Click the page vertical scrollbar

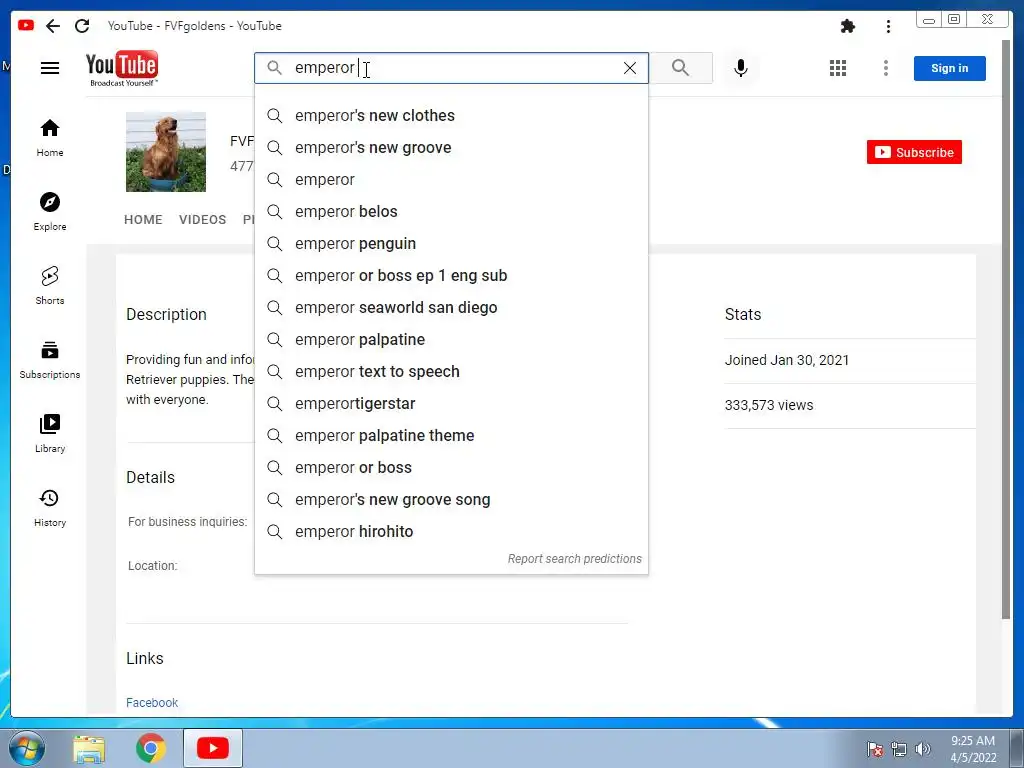pos(1006,330)
